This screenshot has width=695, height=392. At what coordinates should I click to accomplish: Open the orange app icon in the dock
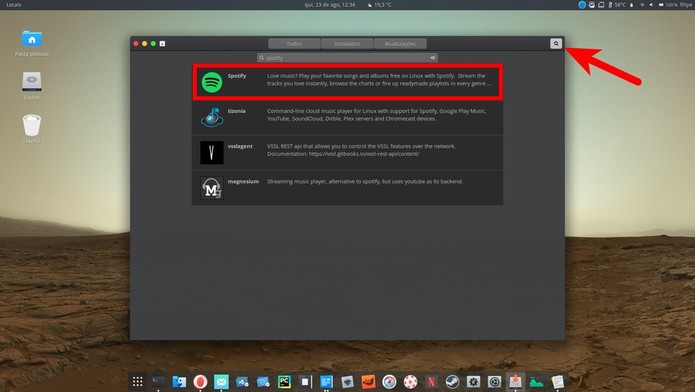pyautogui.click(x=368, y=381)
